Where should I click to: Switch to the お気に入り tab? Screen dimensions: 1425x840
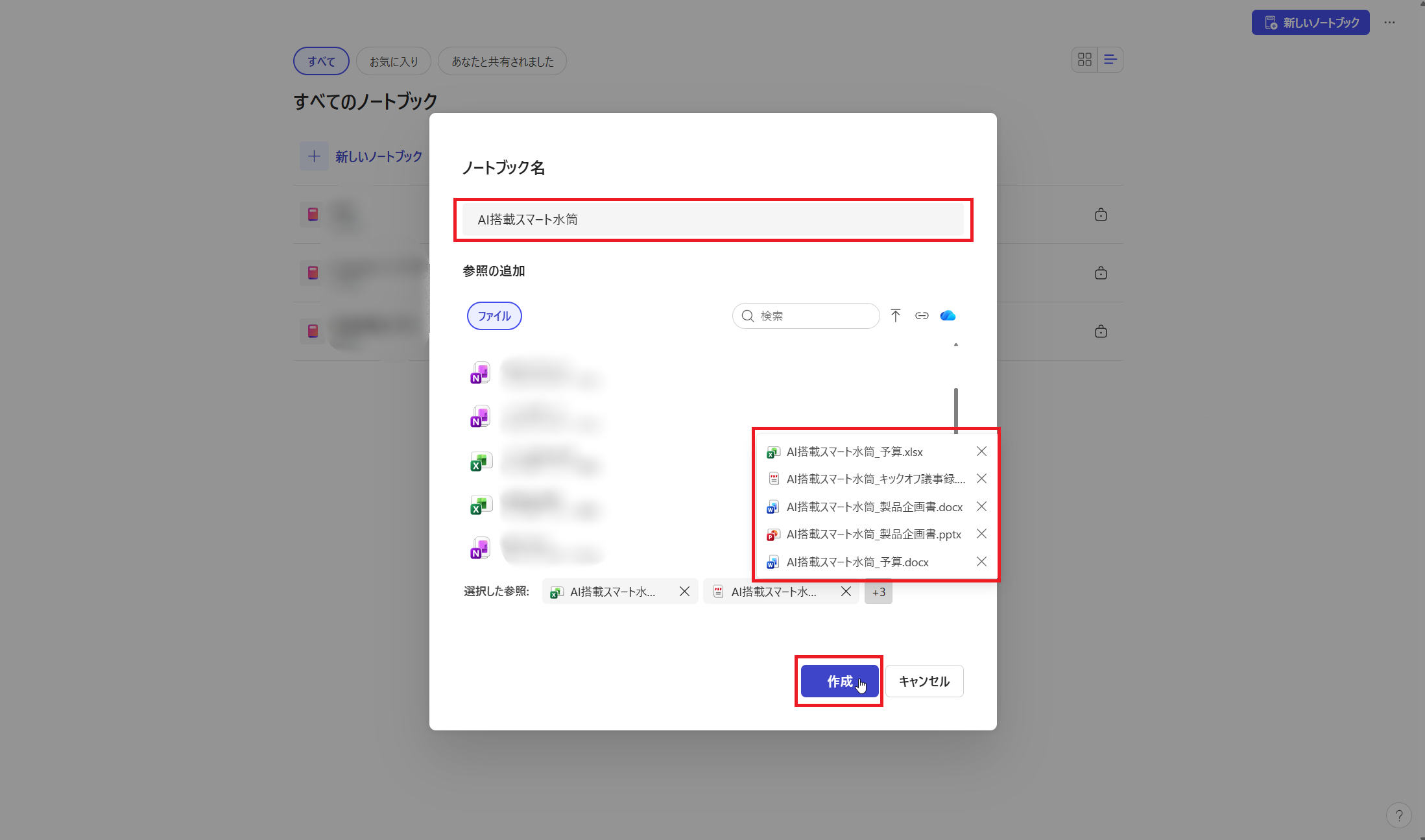[393, 60]
